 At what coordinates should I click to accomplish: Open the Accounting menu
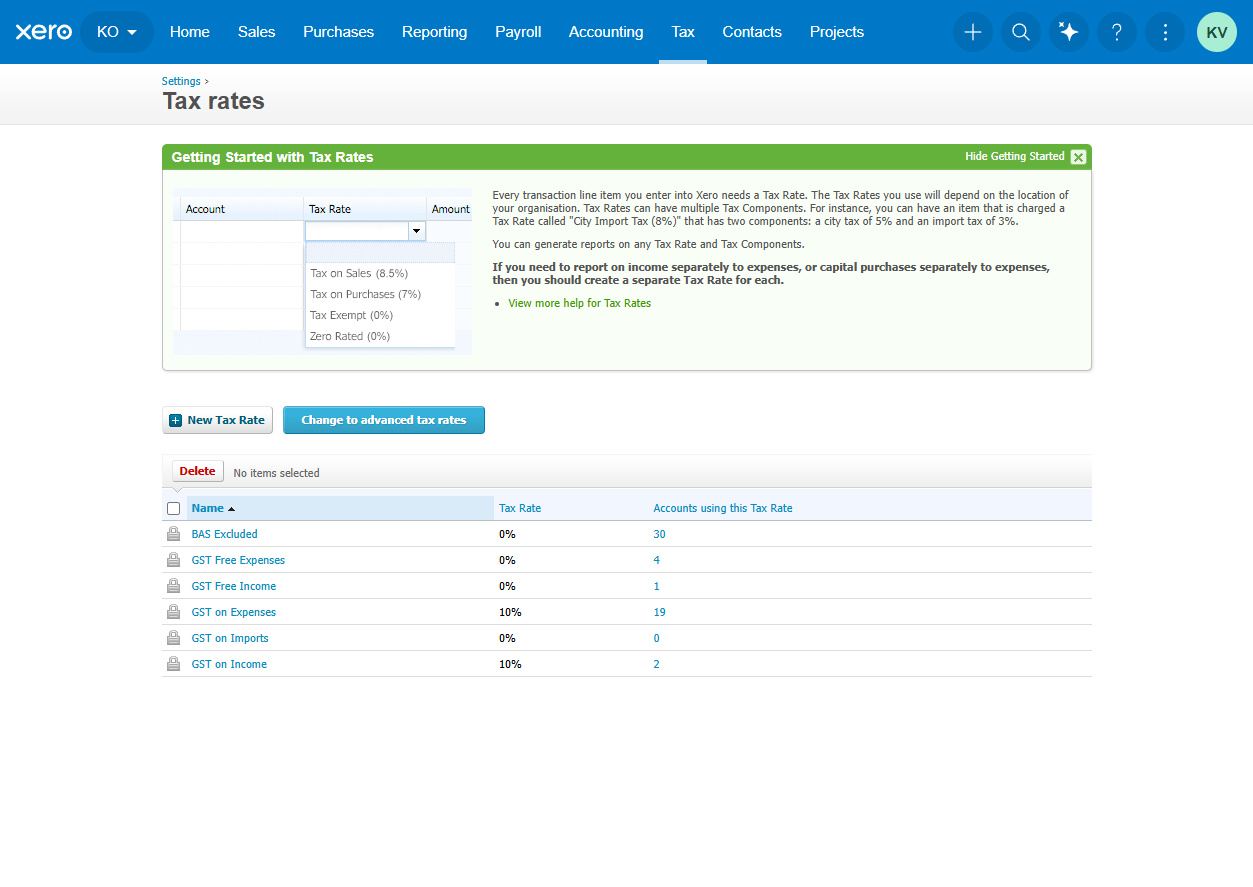point(606,32)
